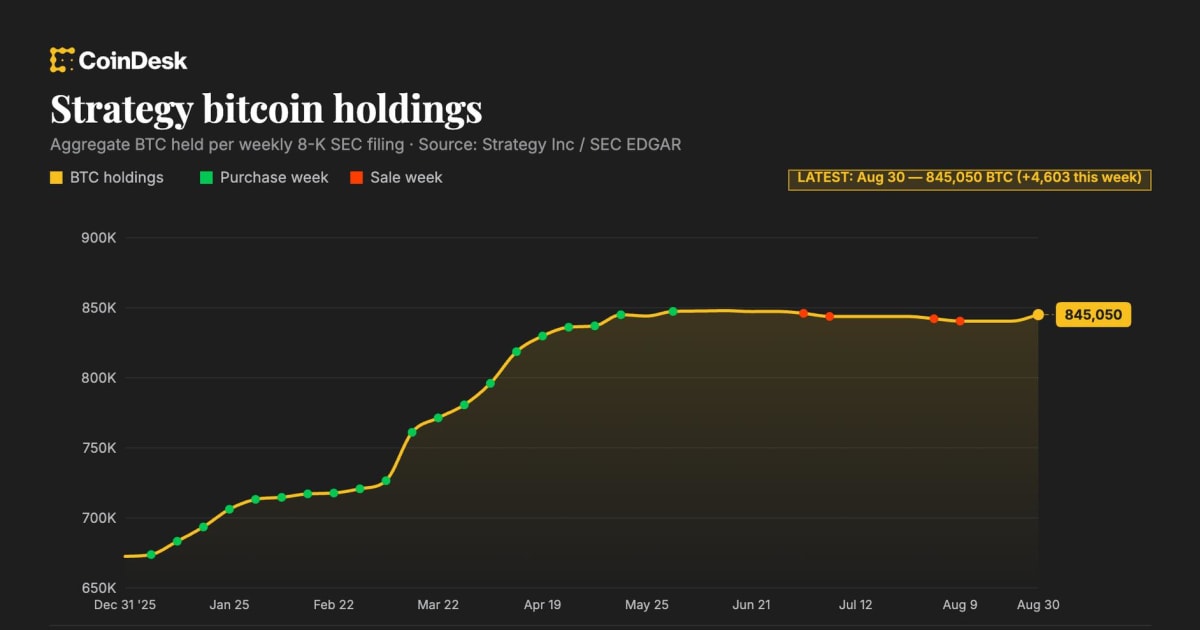Click the 900K y-axis label
1200x630 pixels.
[x=98, y=238]
